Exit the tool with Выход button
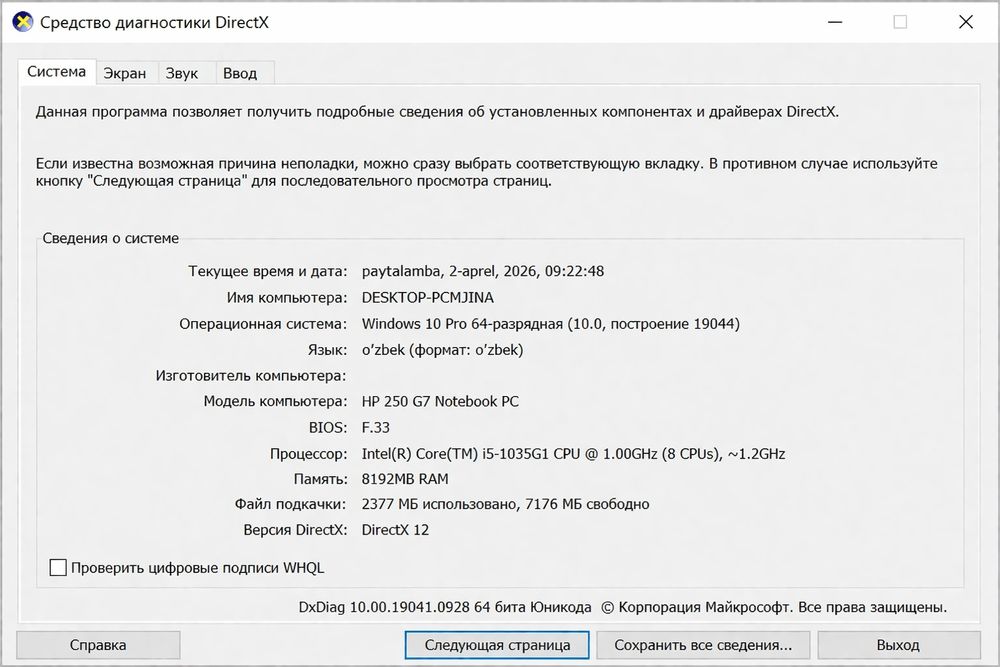1000x667 pixels. (x=898, y=645)
